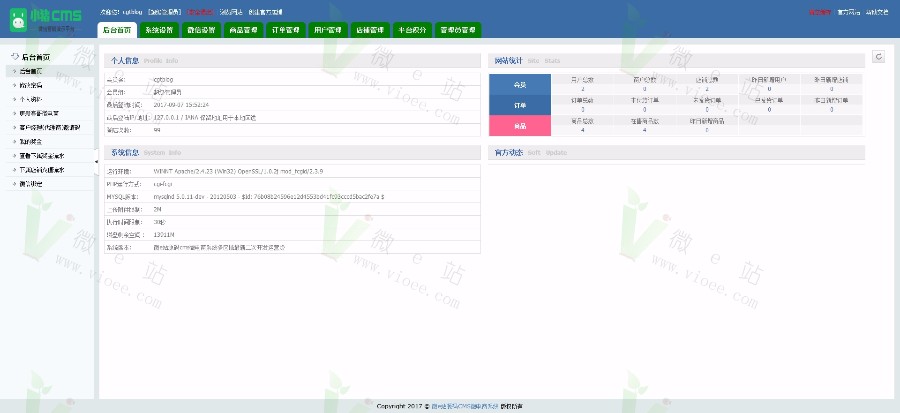900x413 pixels.
Task: Click the green pig CMS logo
Action: tap(45, 20)
